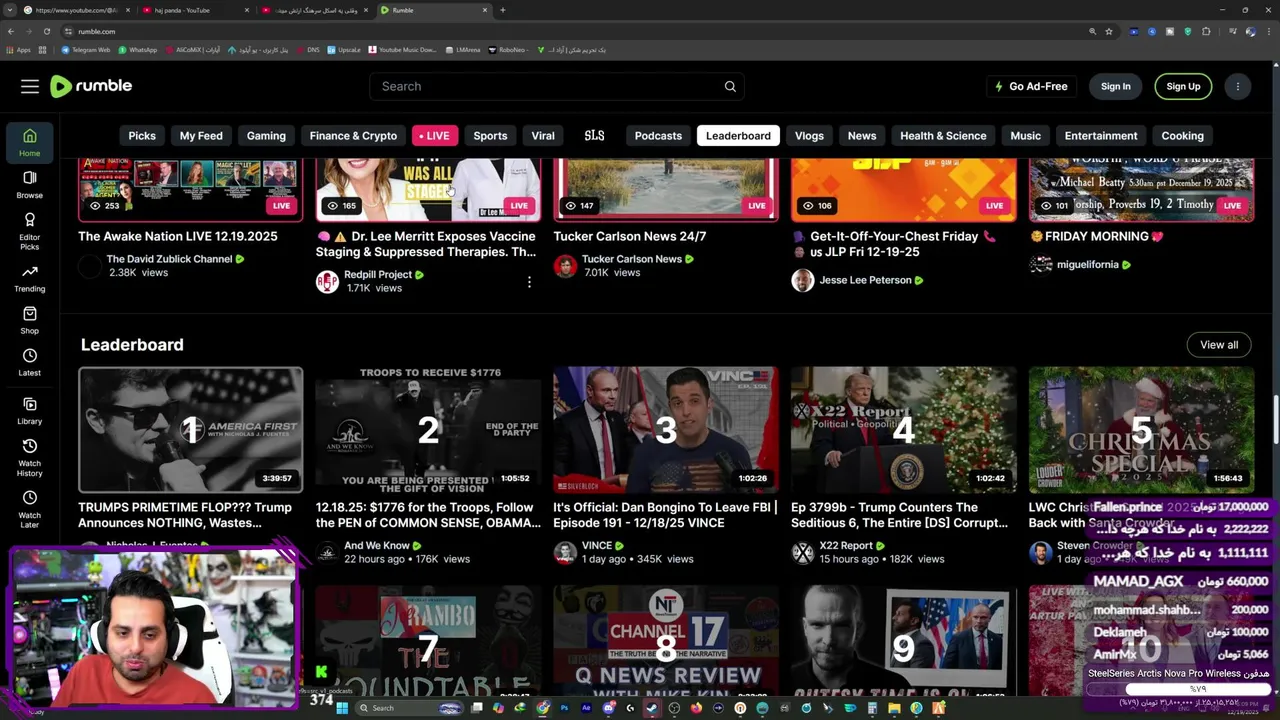This screenshot has height=720, width=1280.
Task: Select the Entertainment category tab
Action: (1101, 136)
